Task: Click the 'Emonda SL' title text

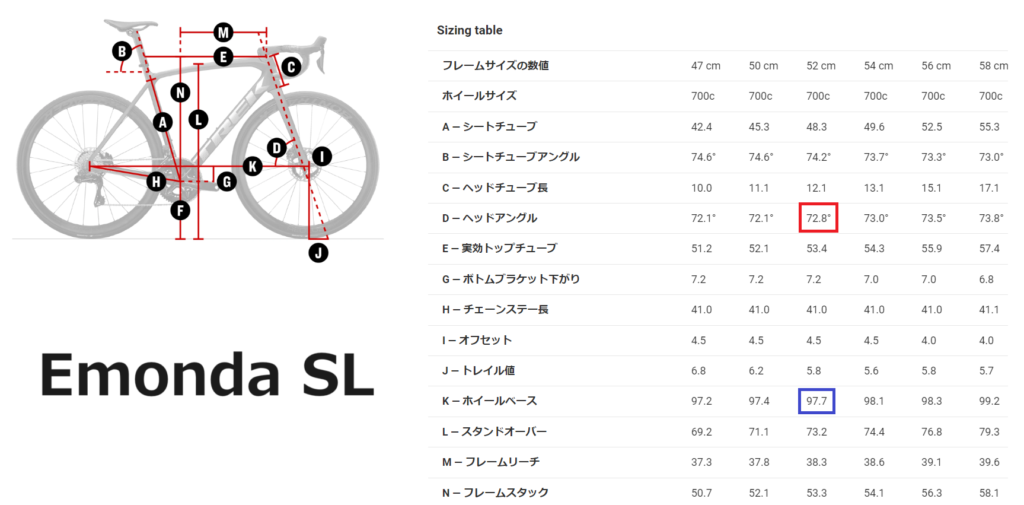Action: coord(207,375)
